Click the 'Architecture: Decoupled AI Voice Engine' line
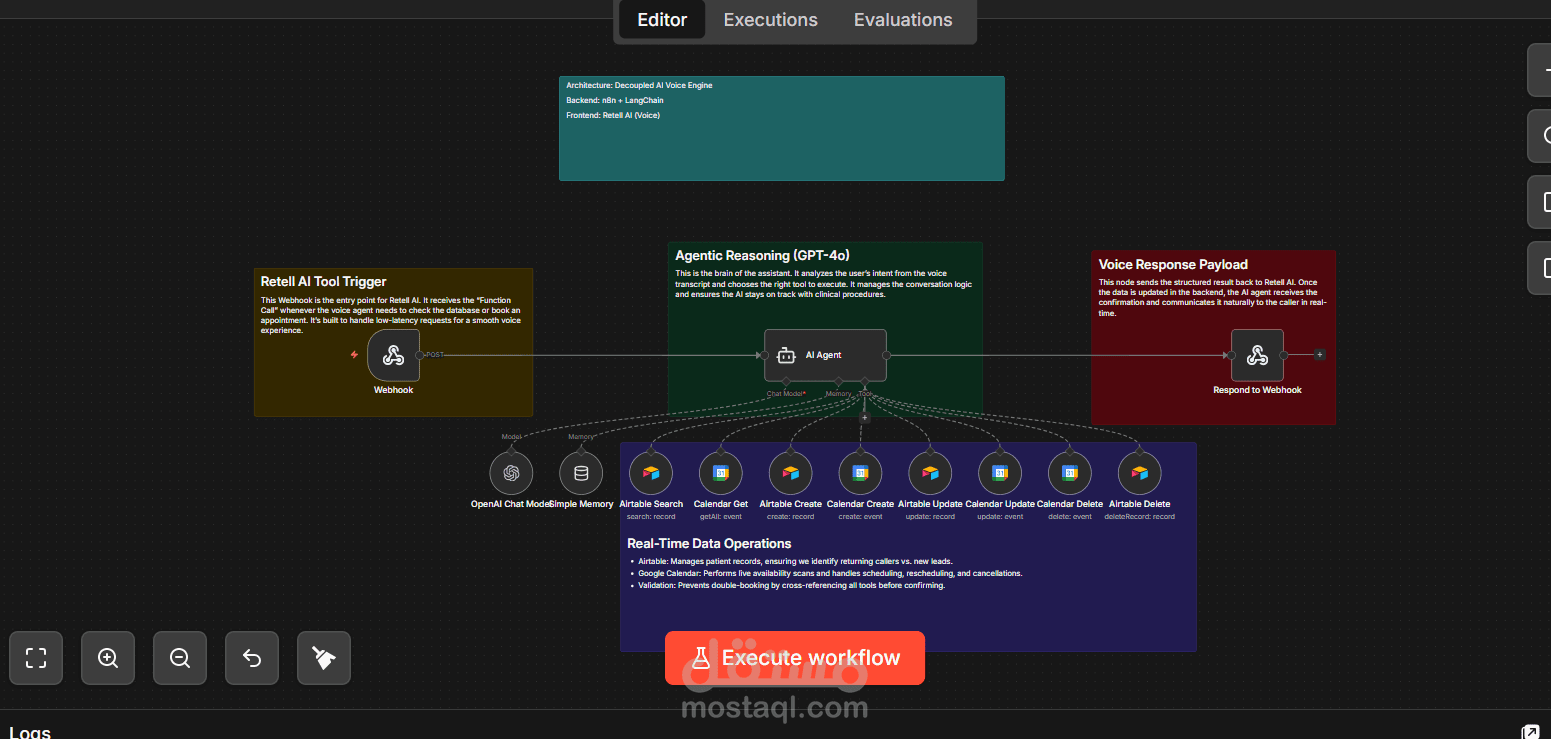This screenshot has height=739, width=1551. click(x=639, y=86)
